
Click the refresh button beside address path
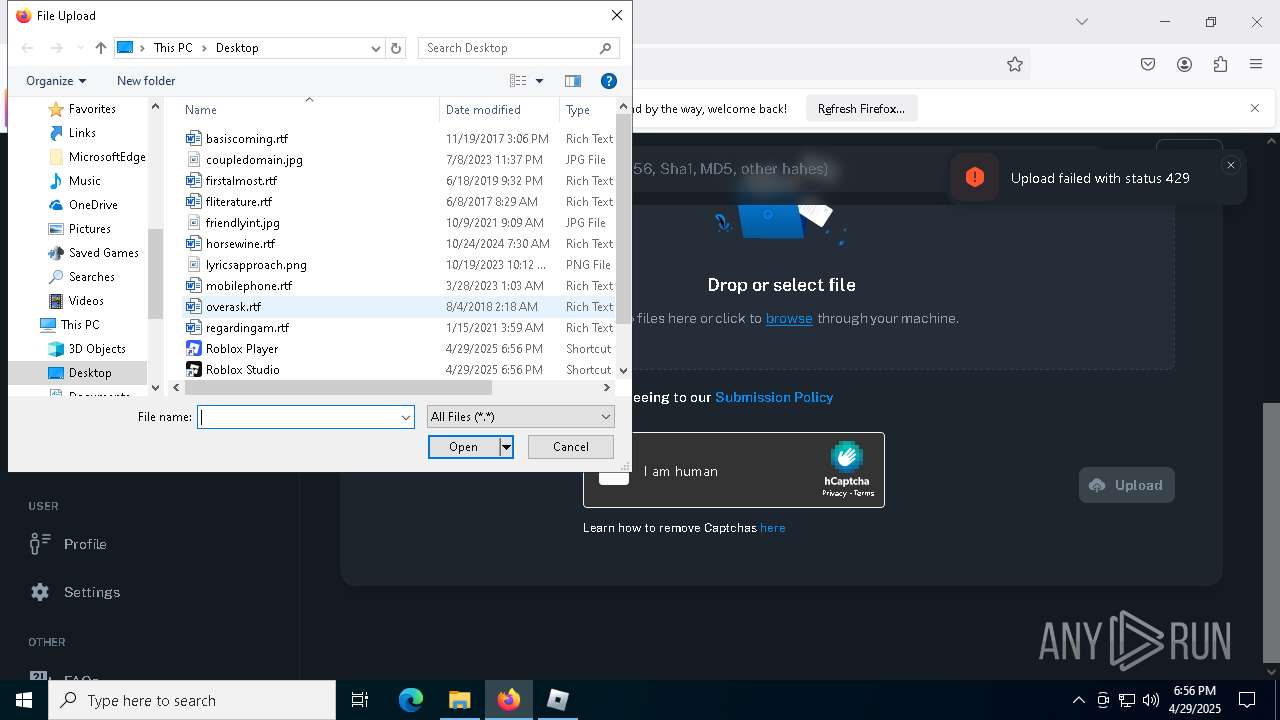pyautogui.click(x=396, y=48)
